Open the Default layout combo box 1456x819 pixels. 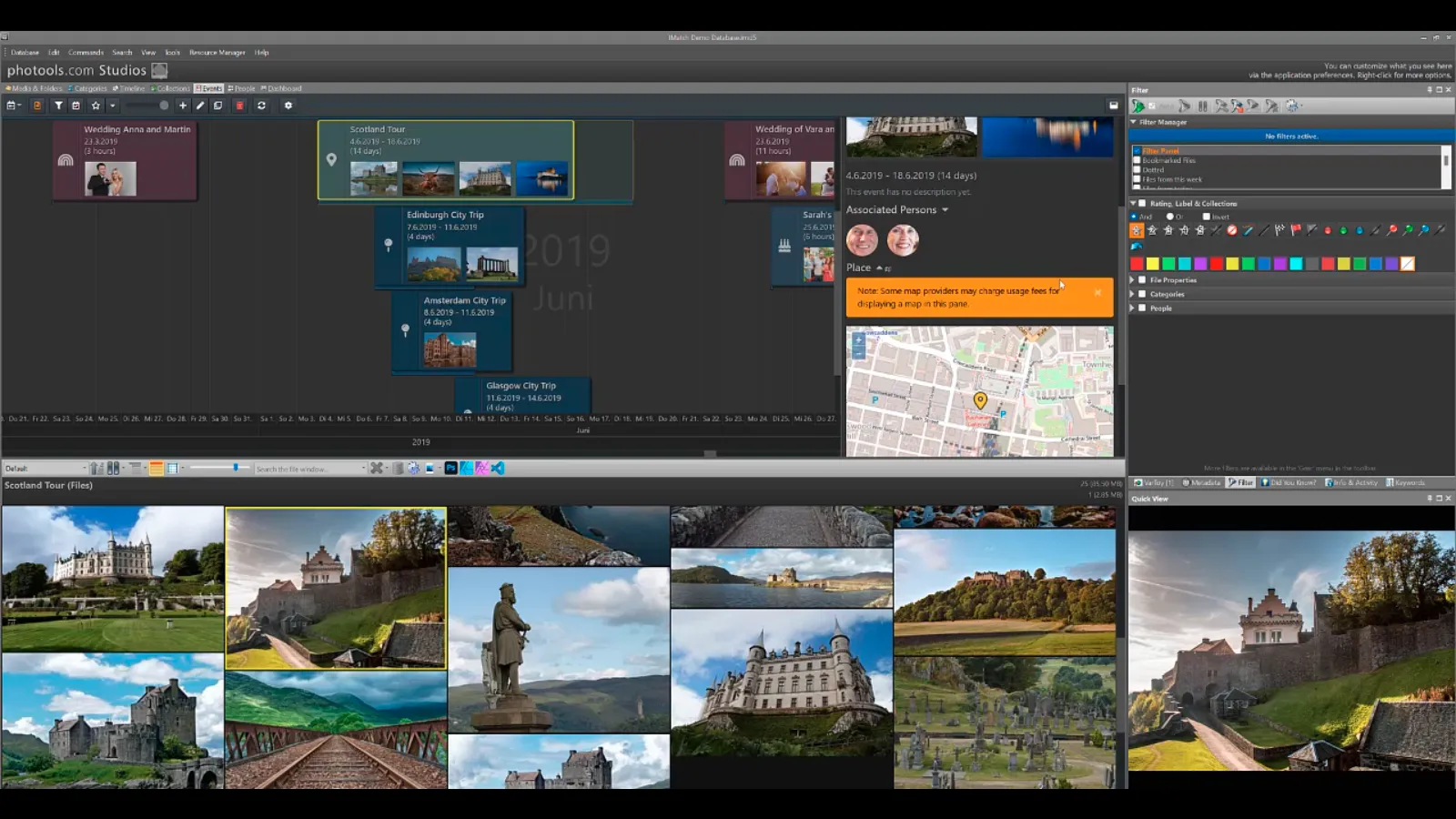click(45, 468)
